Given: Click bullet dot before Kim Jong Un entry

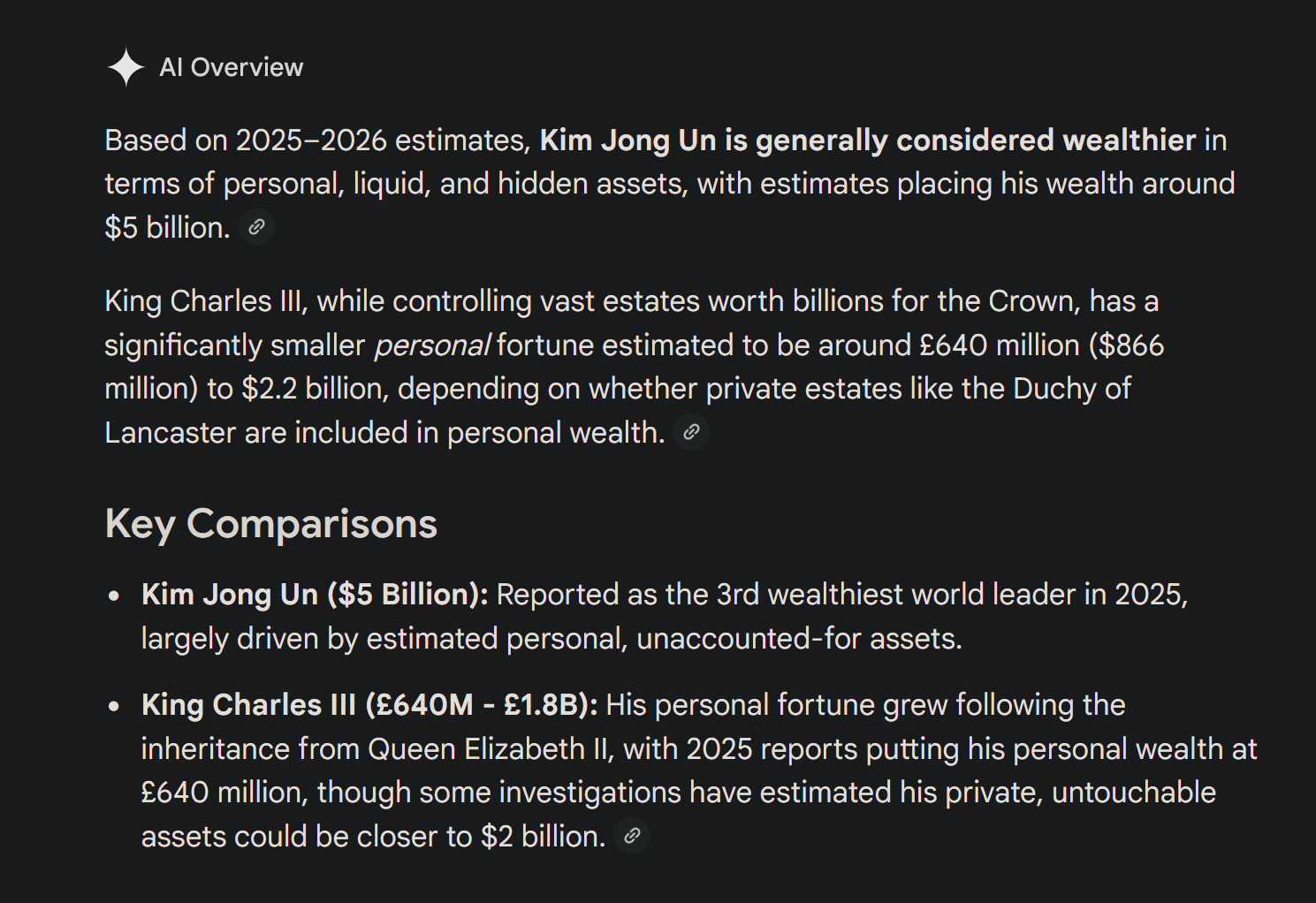Looking at the screenshot, I should click(114, 596).
